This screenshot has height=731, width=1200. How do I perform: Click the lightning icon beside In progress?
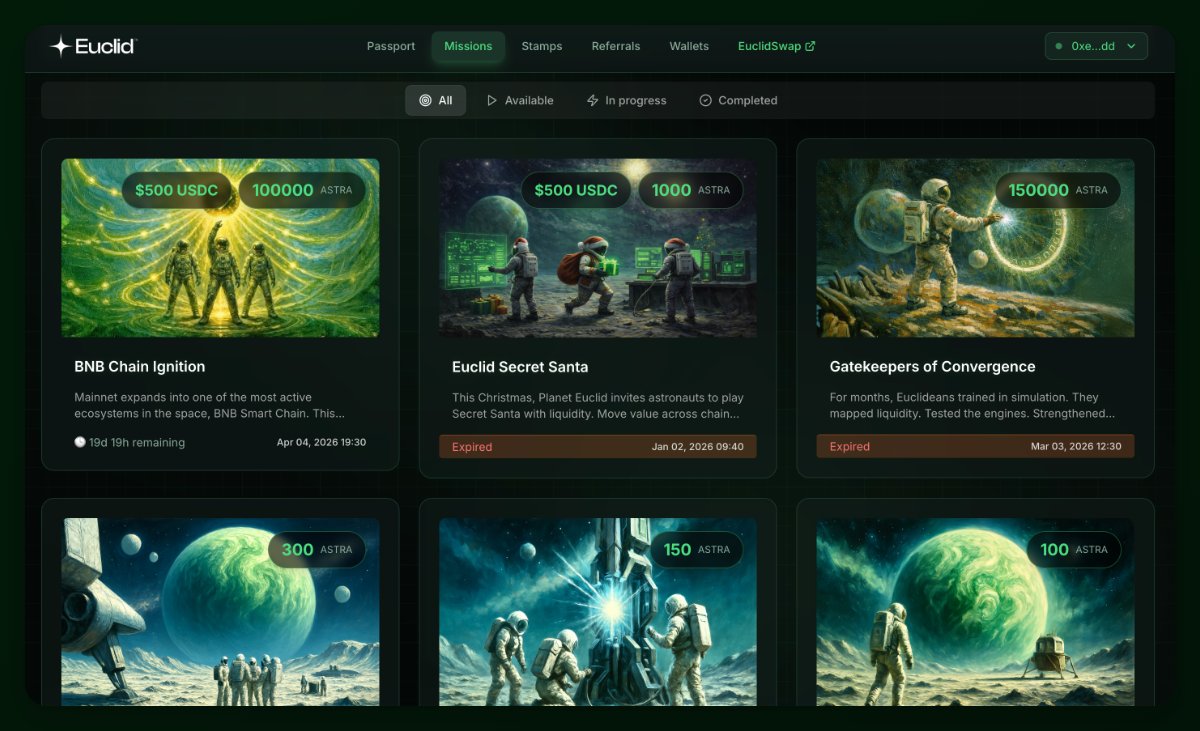(592, 101)
